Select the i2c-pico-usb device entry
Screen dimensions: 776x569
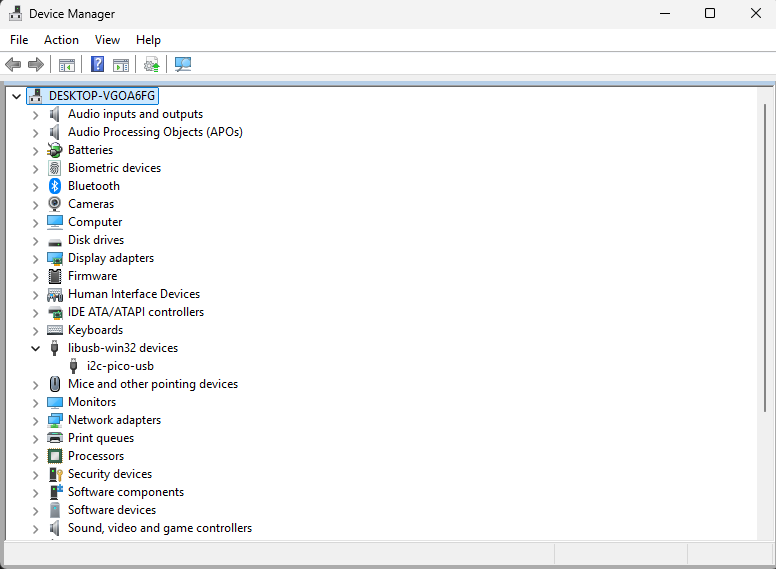pyautogui.click(x=120, y=366)
